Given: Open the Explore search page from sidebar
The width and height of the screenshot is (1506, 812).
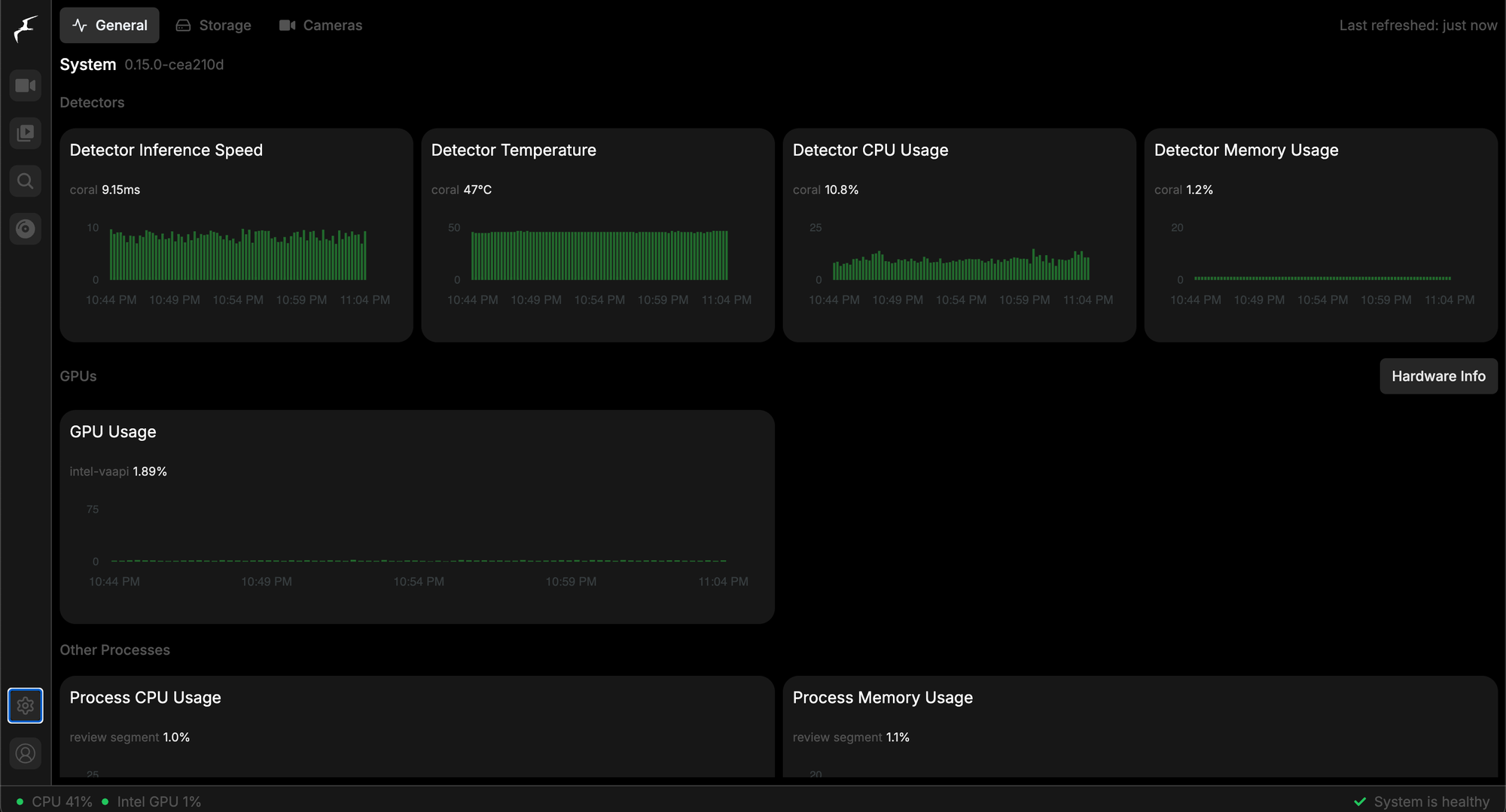Looking at the screenshot, I should click(26, 181).
